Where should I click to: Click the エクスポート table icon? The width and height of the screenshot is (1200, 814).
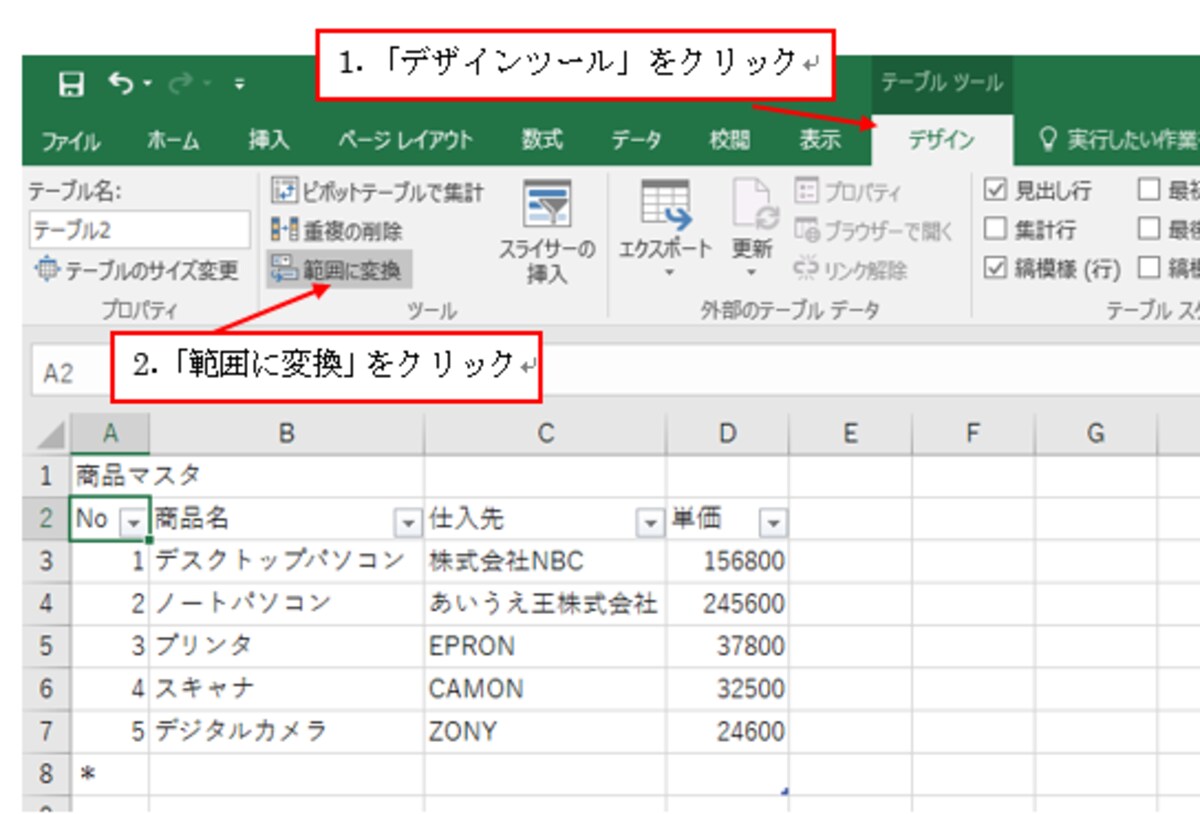click(x=665, y=205)
